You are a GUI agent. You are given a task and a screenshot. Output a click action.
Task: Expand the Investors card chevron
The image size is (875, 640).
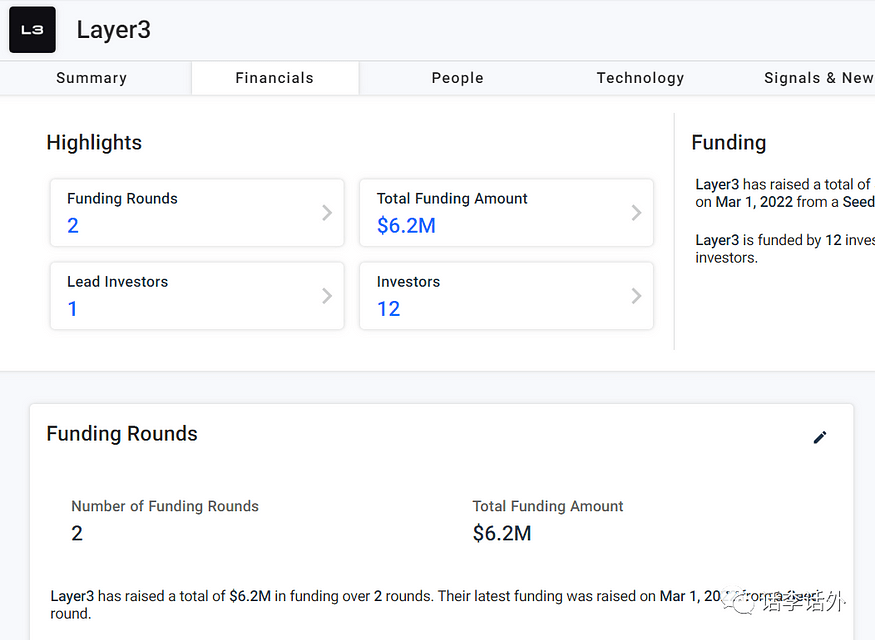(636, 295)
